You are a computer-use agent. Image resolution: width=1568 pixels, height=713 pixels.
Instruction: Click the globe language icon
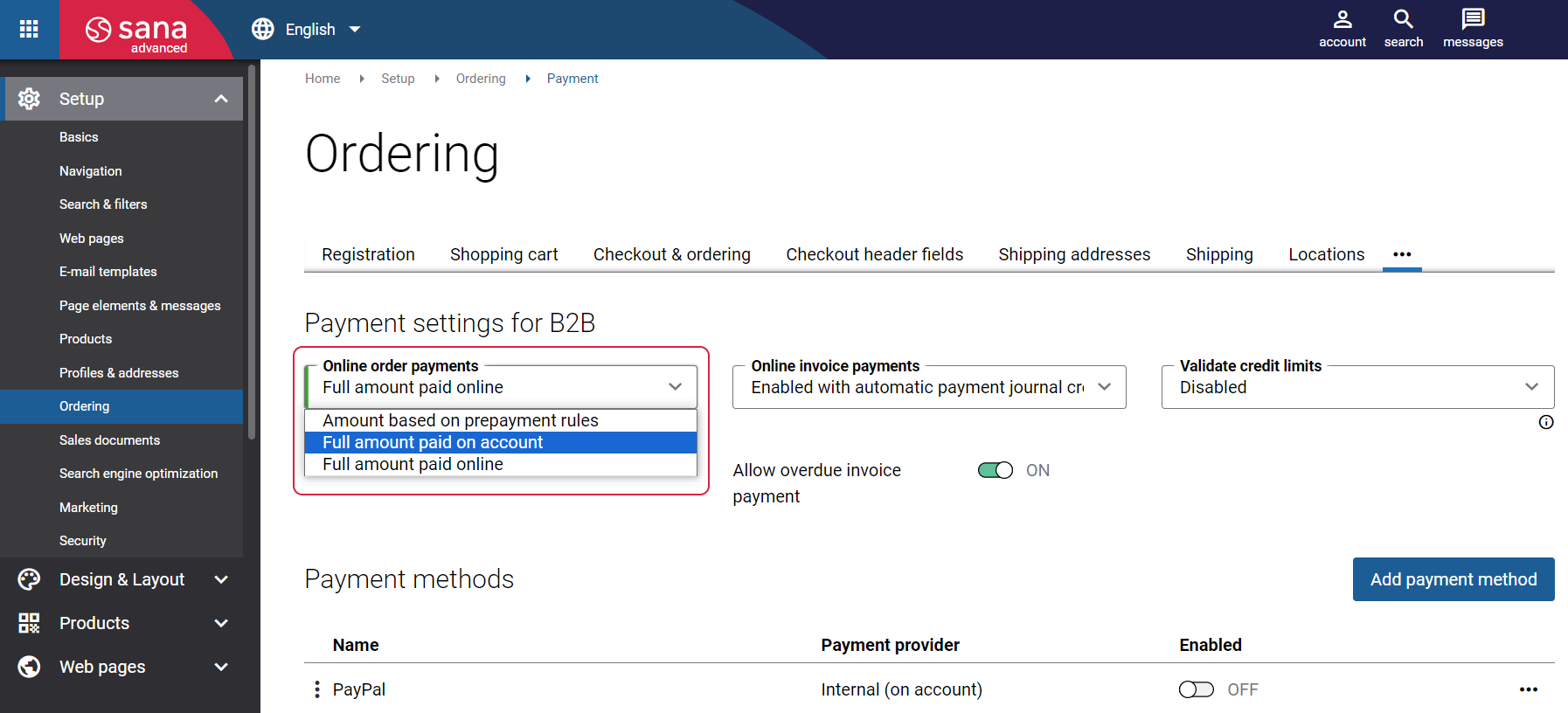click(x=262, y=29)
